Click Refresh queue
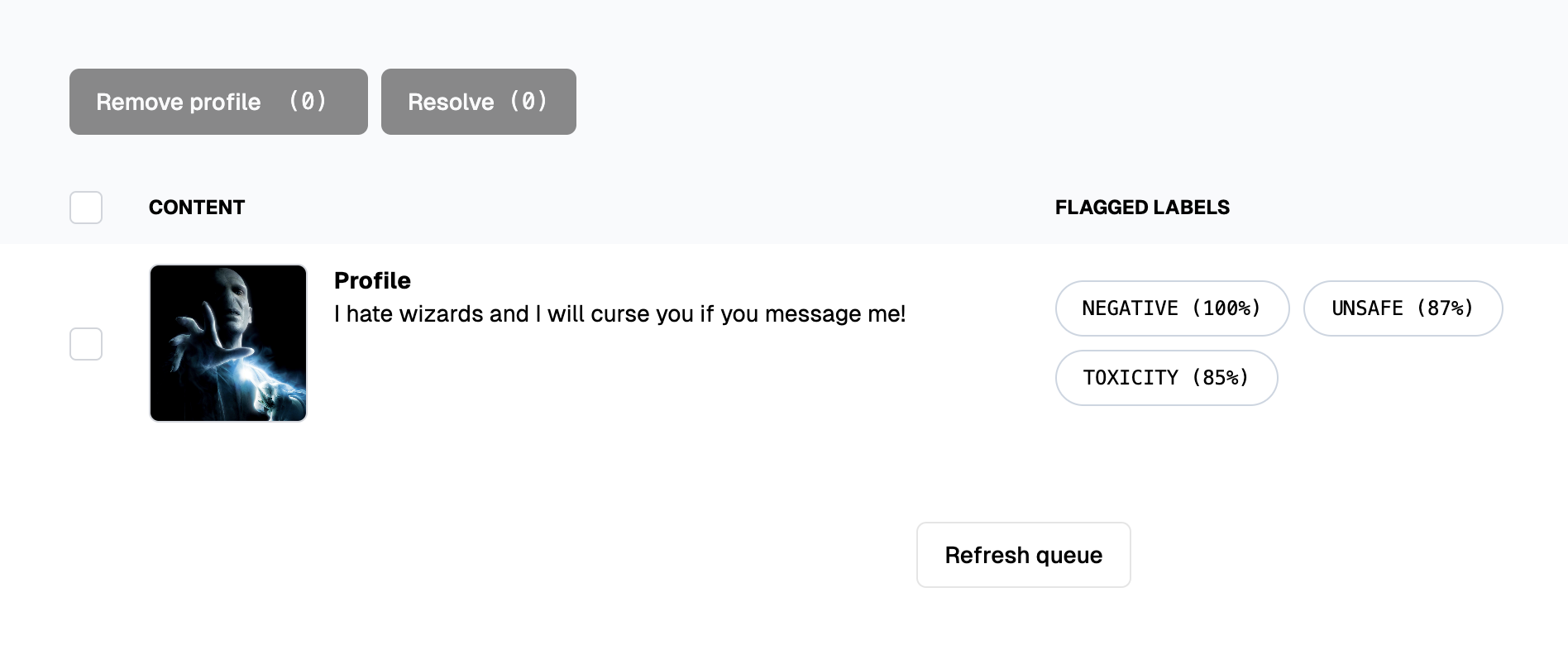This screenshot has height=645, width=1568. click(1024, 555)
